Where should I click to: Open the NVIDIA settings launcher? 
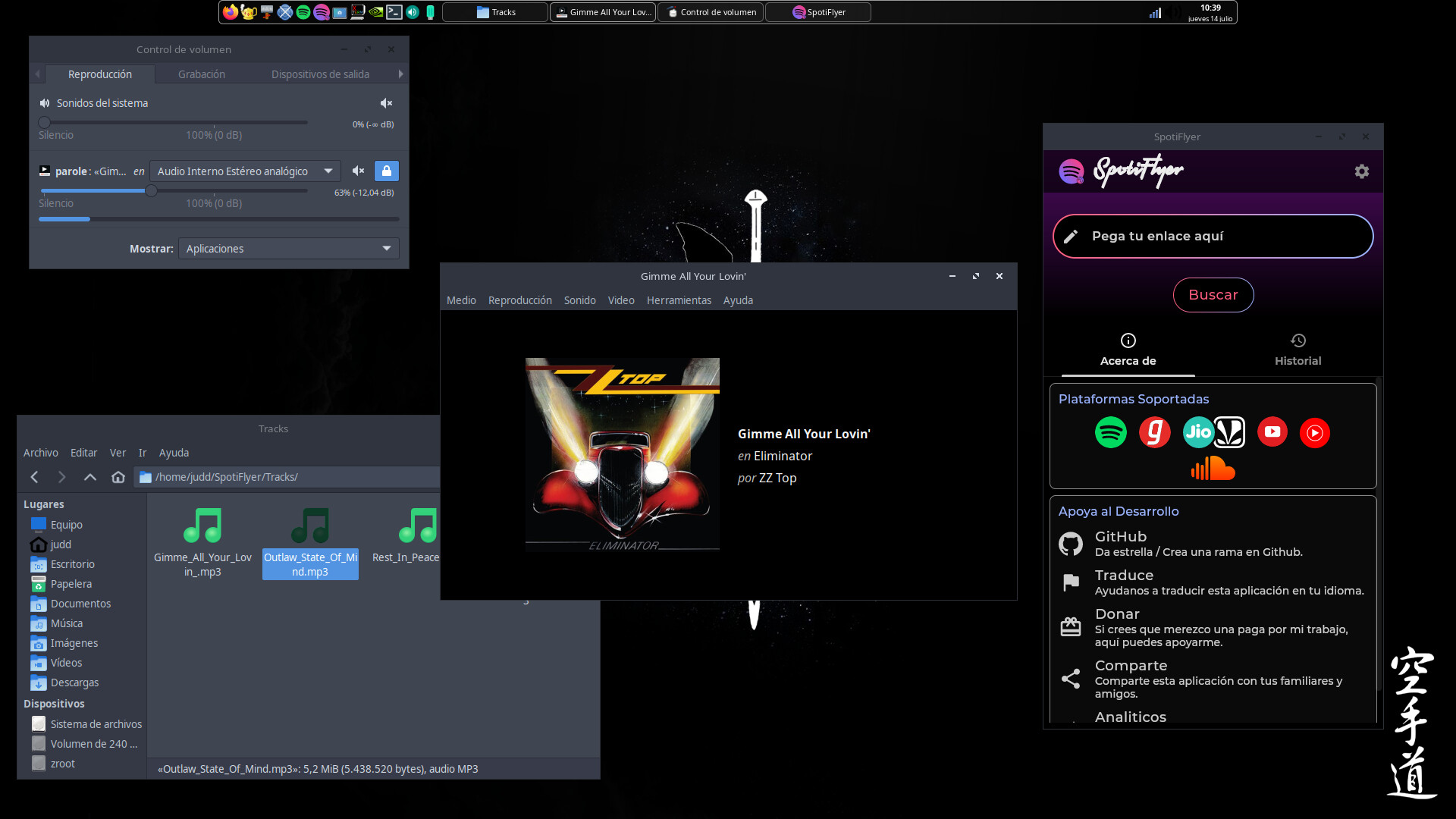(x=376, y=12)
